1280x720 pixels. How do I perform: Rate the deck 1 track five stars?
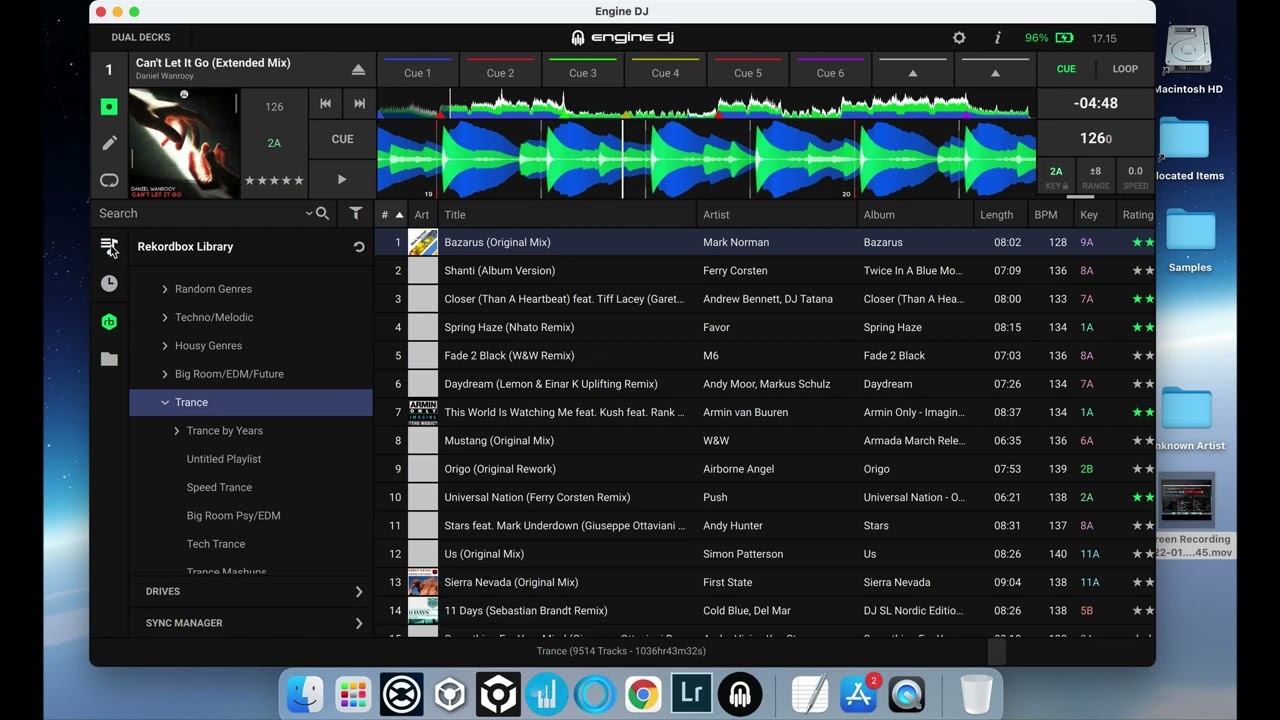pyautogui.click(x=299, y=181)
